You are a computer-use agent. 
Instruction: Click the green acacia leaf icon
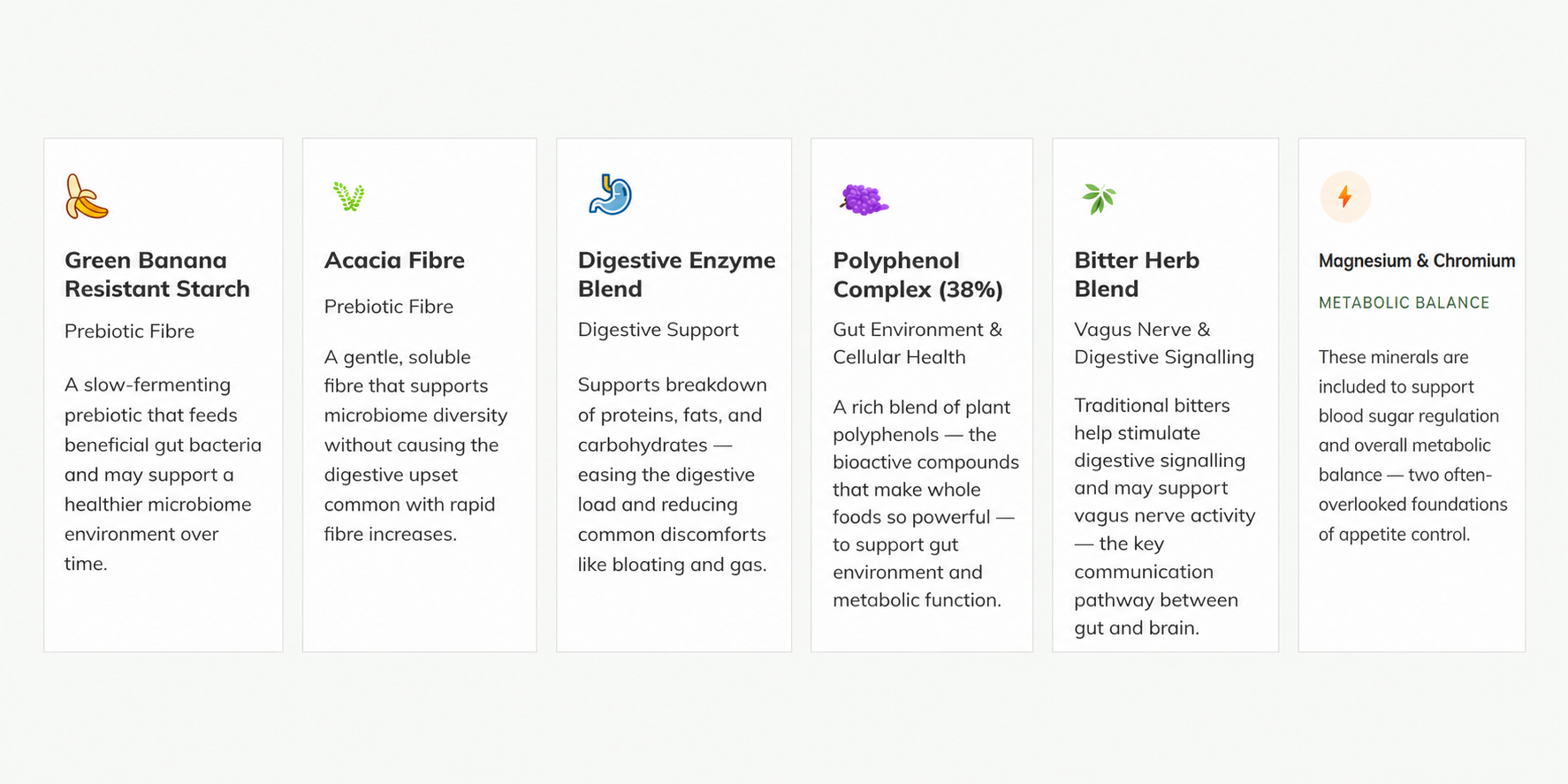tap(348, 196)
